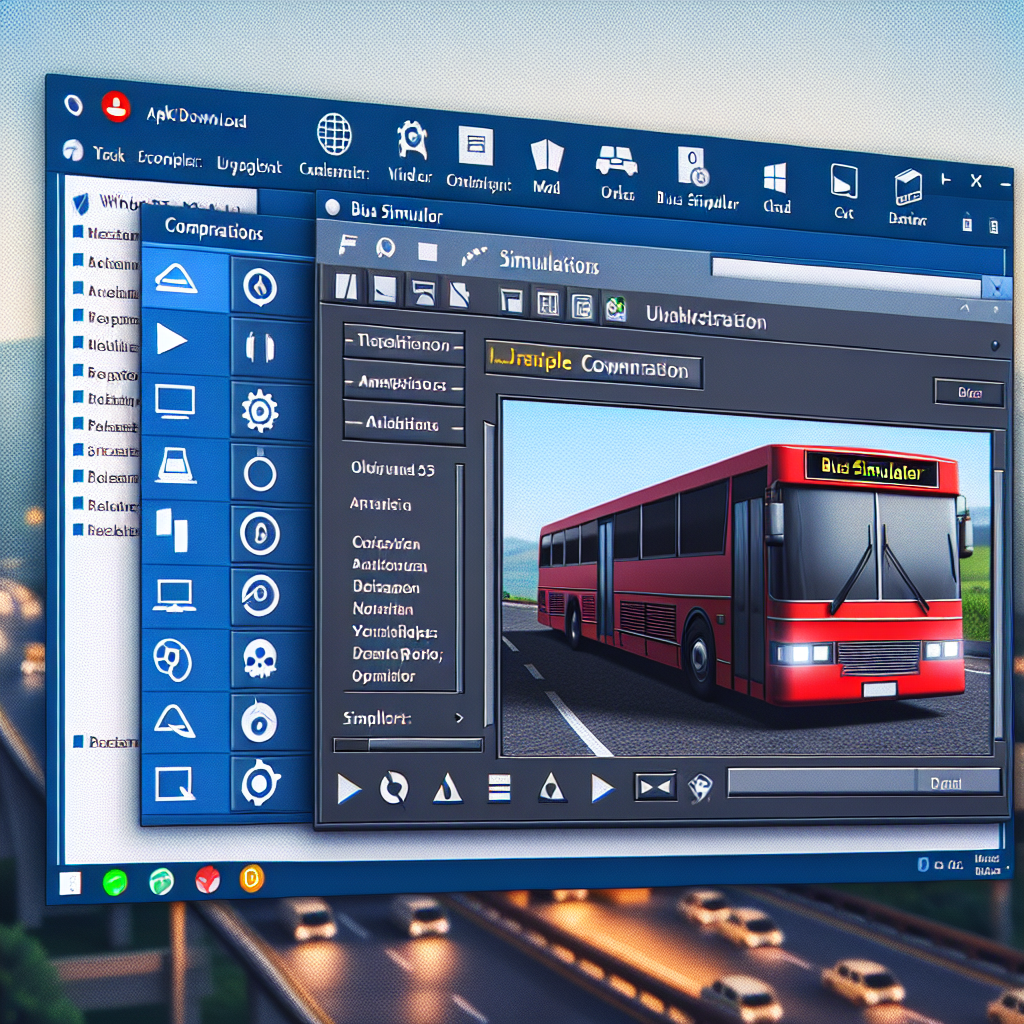Click the gauge icon beside Simulations
This screenshot has height=1024, width=1024.
475,256
